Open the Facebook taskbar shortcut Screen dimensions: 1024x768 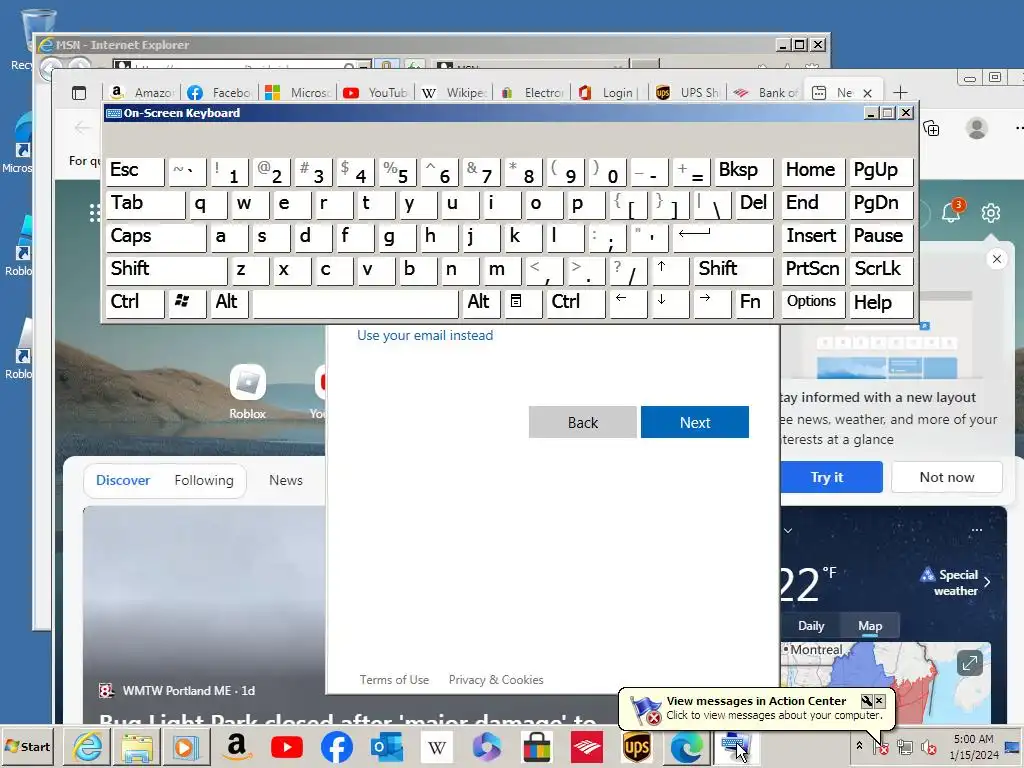(337, 747)
